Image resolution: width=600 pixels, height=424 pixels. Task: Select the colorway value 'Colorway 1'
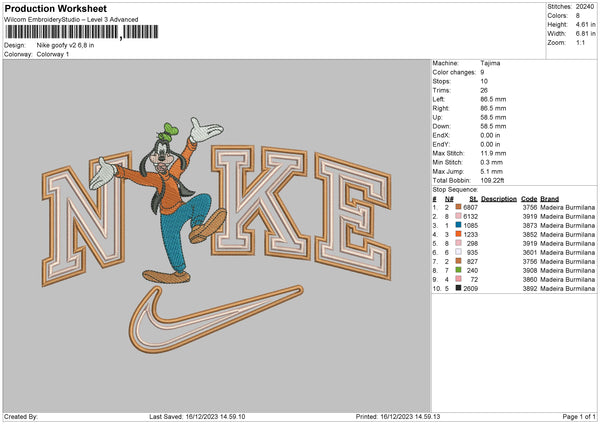pos(53,54)
